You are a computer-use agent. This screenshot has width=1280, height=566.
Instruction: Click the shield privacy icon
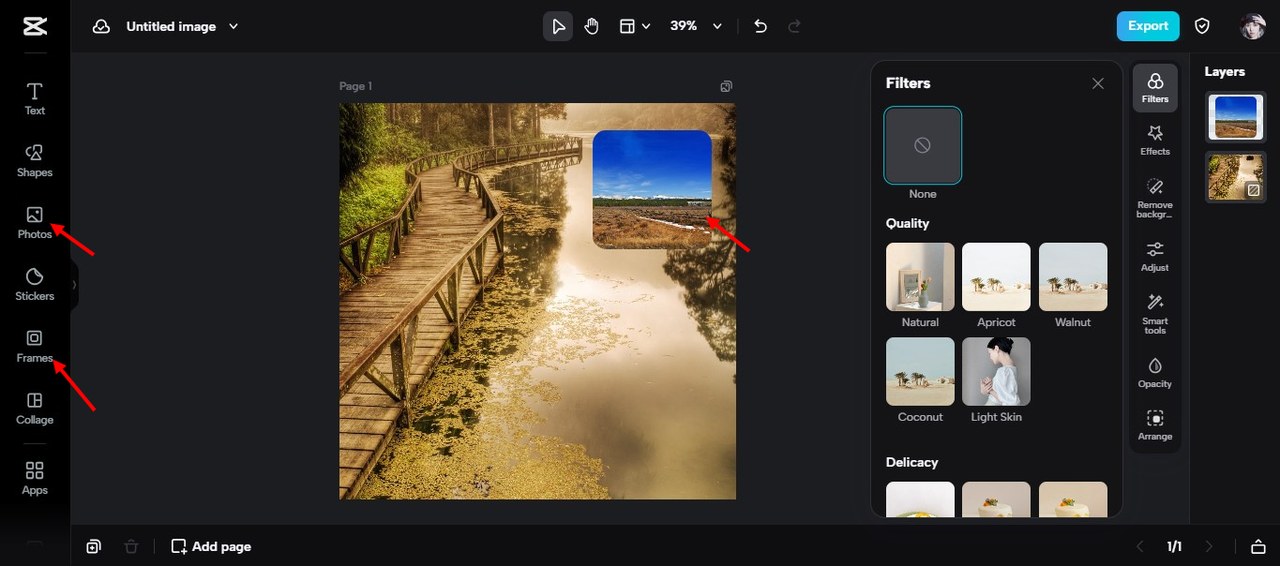click(1203, 26)
